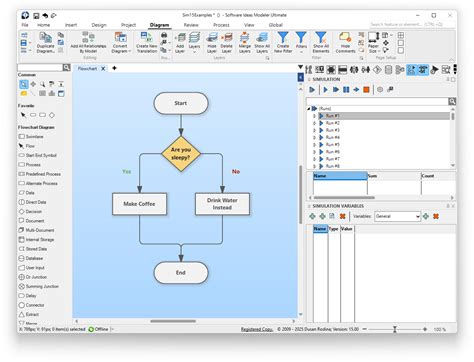Screen dimensions: 474x362
Task: Add new diagram tab with plus button
Action: (x=114, y=68)
